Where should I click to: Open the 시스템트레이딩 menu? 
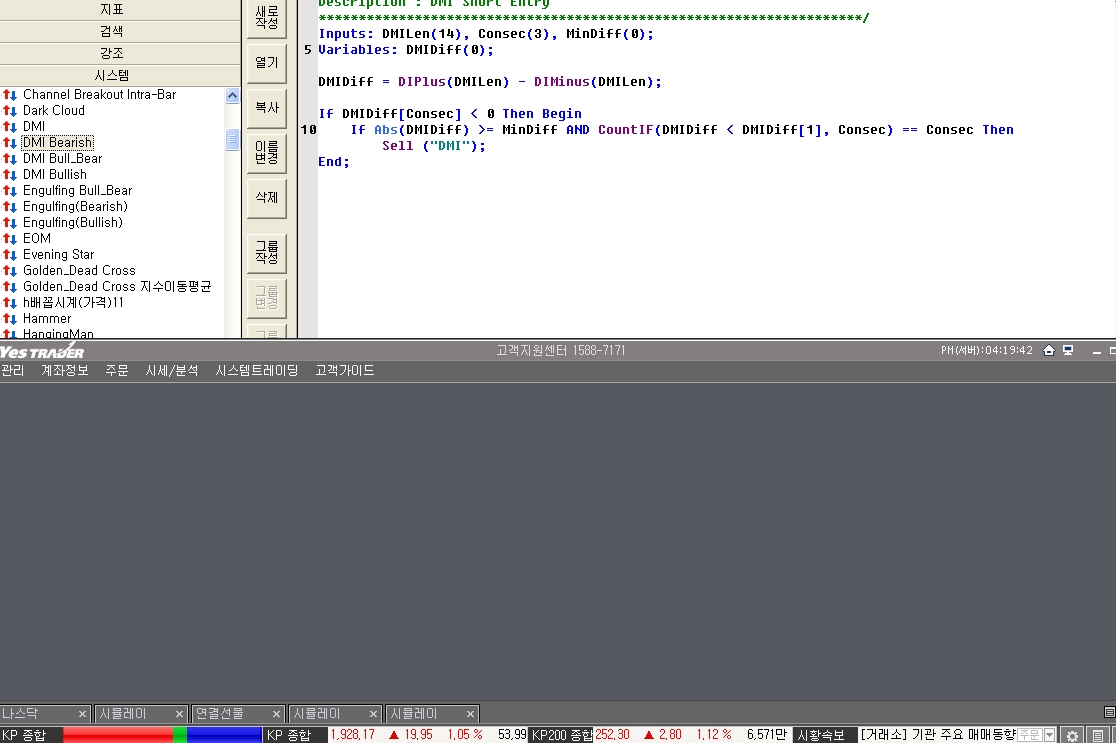257,371
